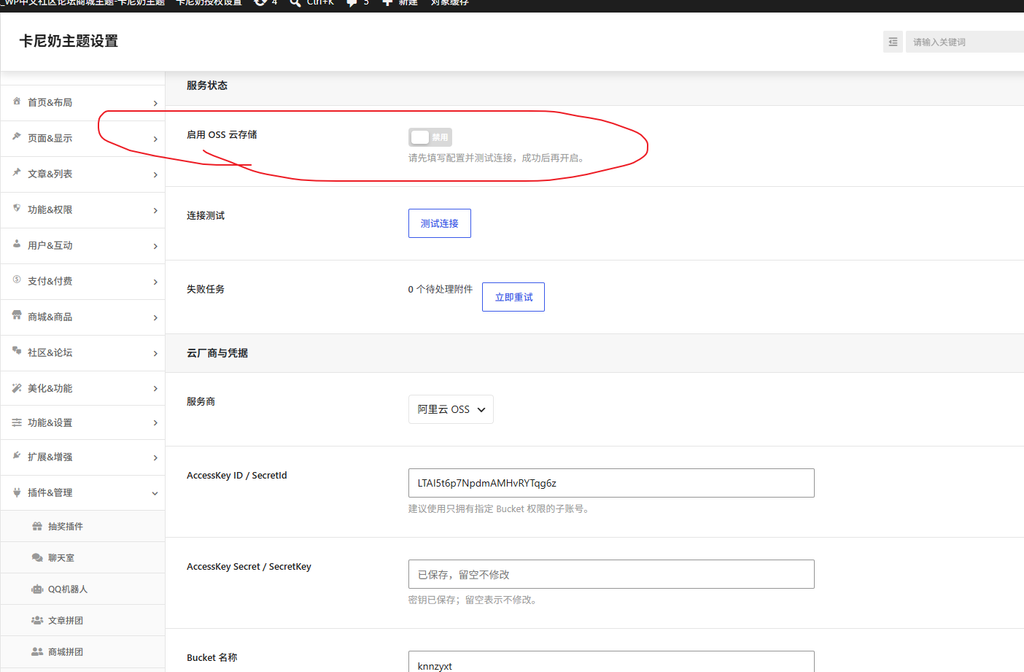Viewport: 1024px width, 672px height.
Task: Click the 请先填写配置并测试连接 hint text
Action: 496,158
